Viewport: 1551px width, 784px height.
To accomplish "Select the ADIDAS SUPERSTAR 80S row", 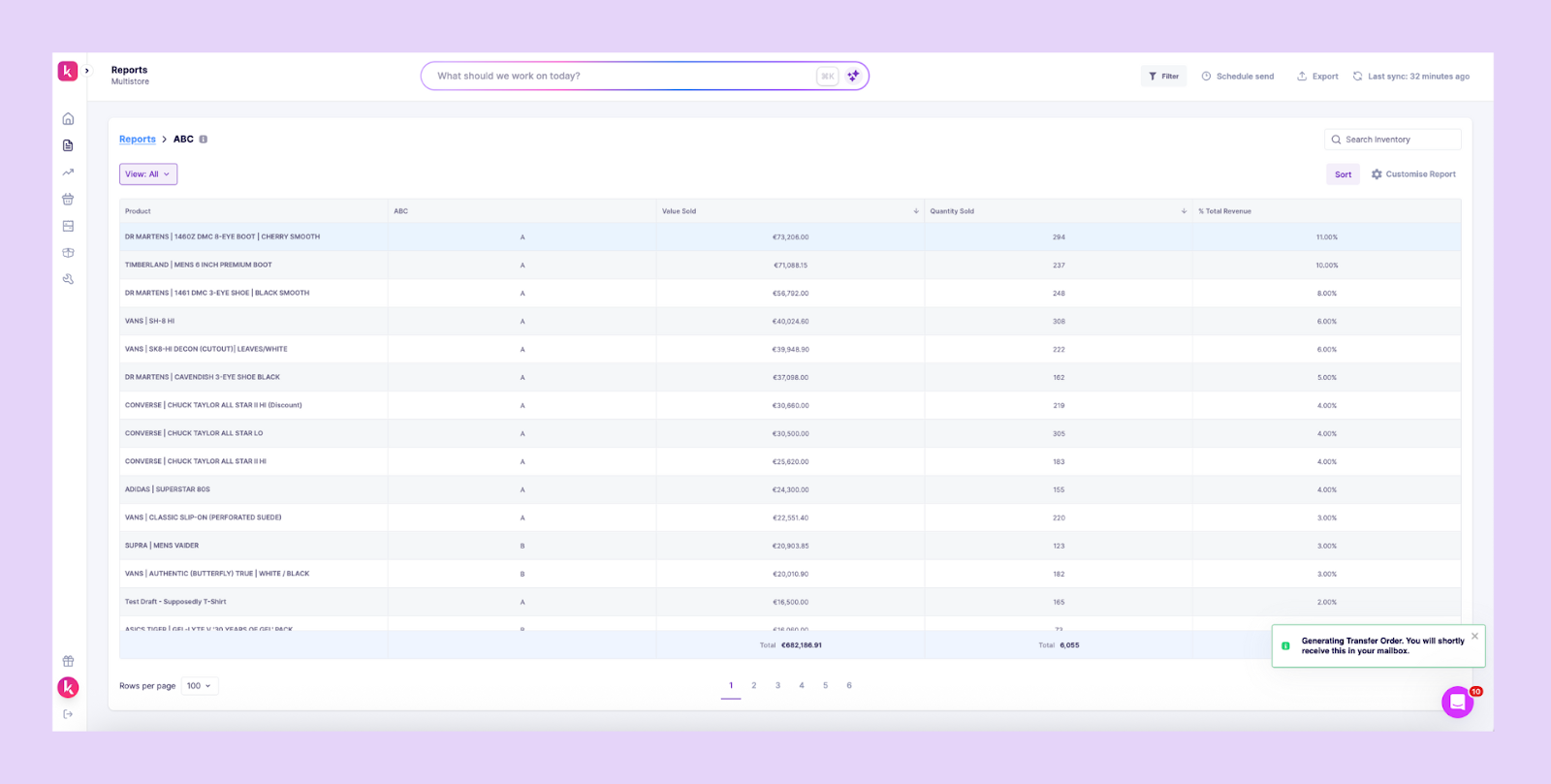I will [x=790, y=489].
